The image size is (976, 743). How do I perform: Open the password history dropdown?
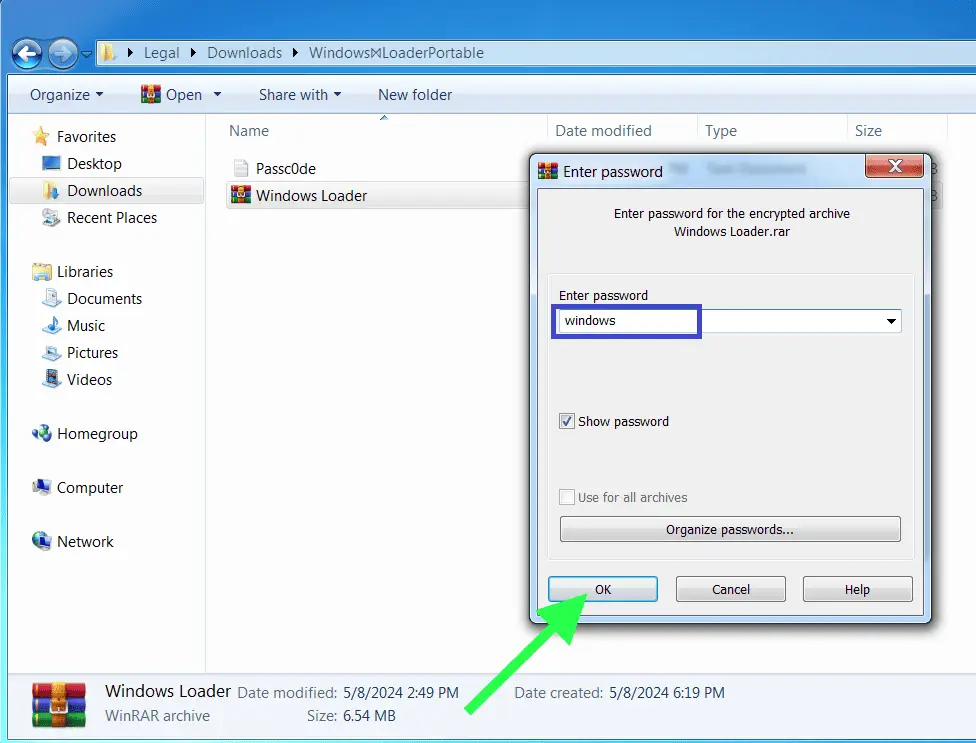point(890,321)
